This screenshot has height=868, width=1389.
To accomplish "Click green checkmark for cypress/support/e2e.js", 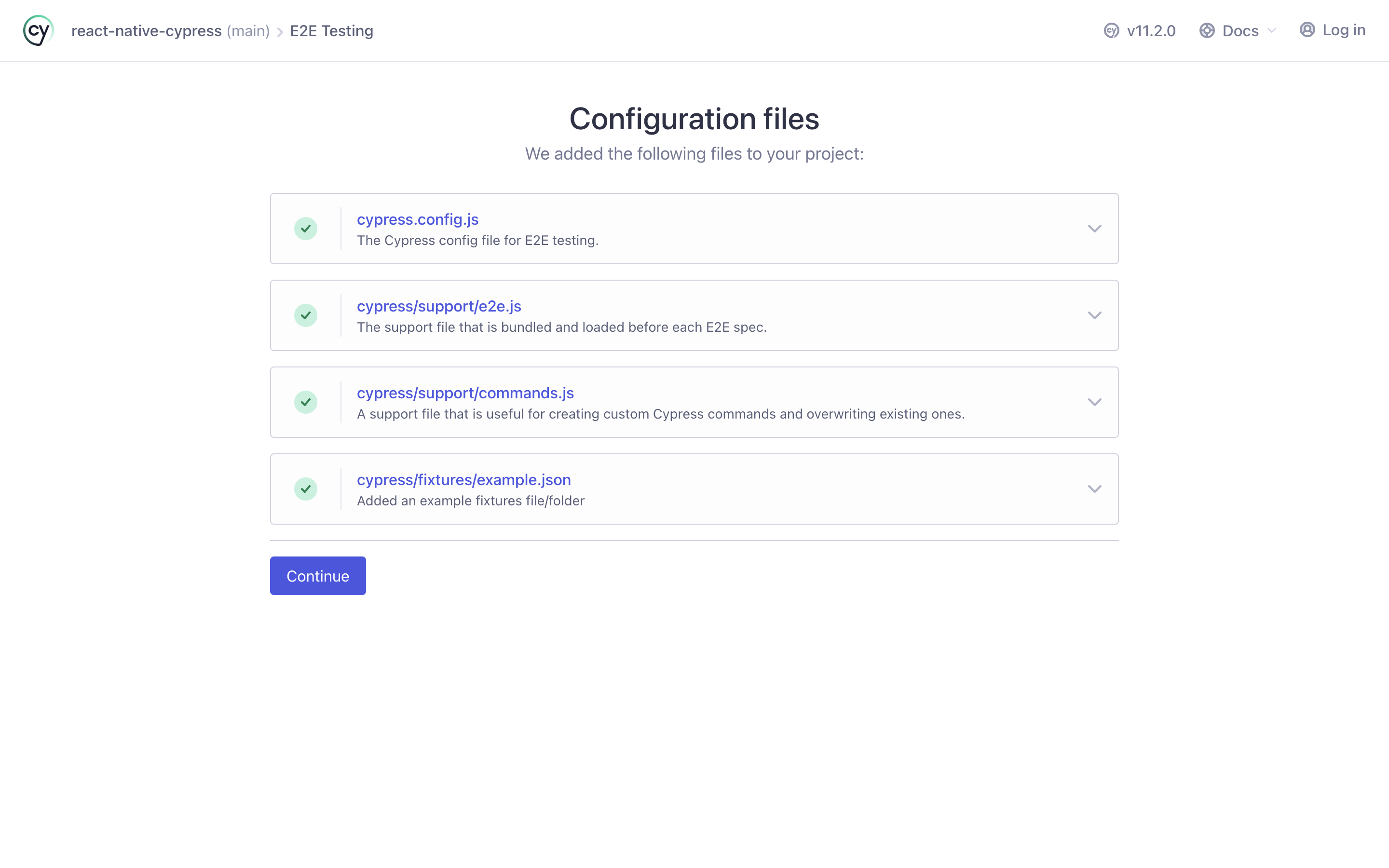I will point(305,315).
